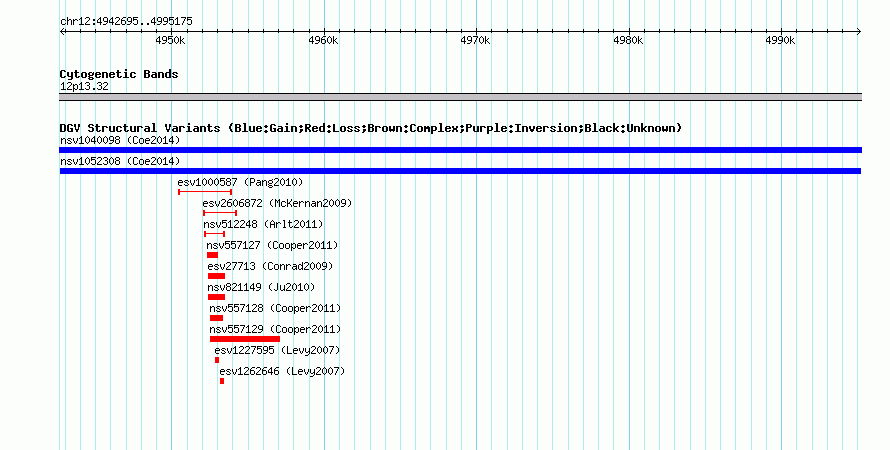This screenshot has width=890, height=450.
Task: Open esv1262646 (Levy2007) variant label
Action: (282, 371)
